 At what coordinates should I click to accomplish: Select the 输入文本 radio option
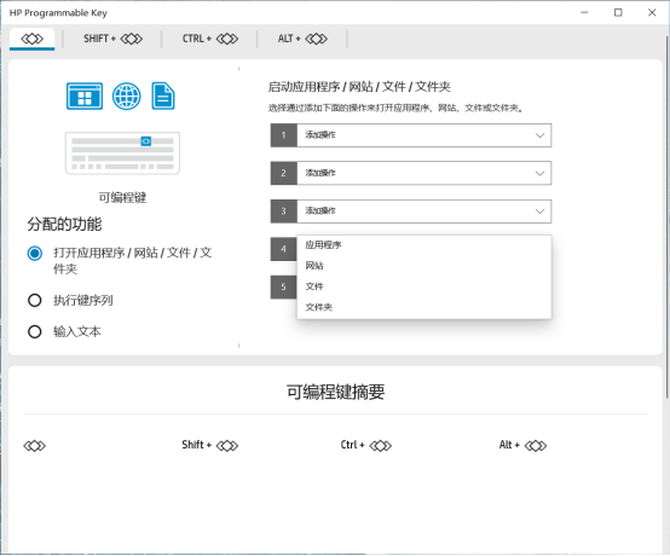35,331
